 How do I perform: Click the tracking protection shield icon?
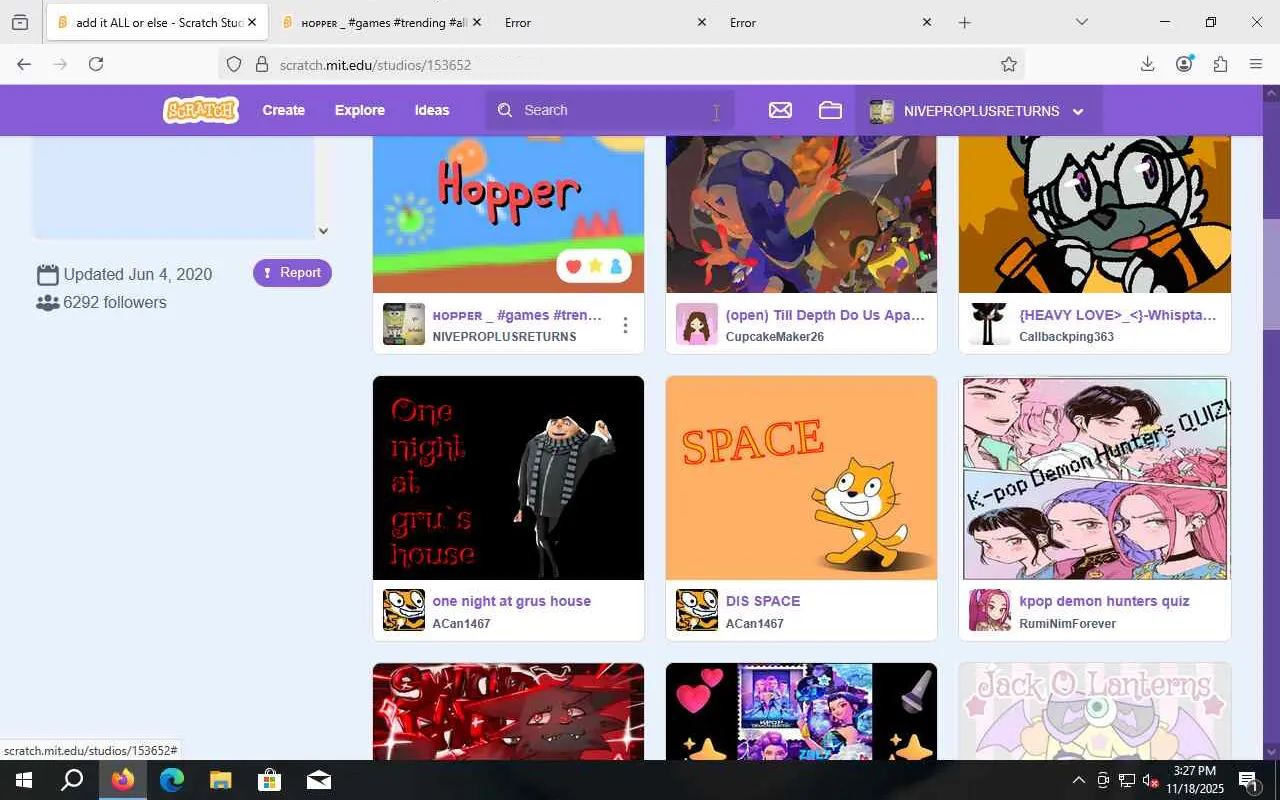[x=234, y=64]
